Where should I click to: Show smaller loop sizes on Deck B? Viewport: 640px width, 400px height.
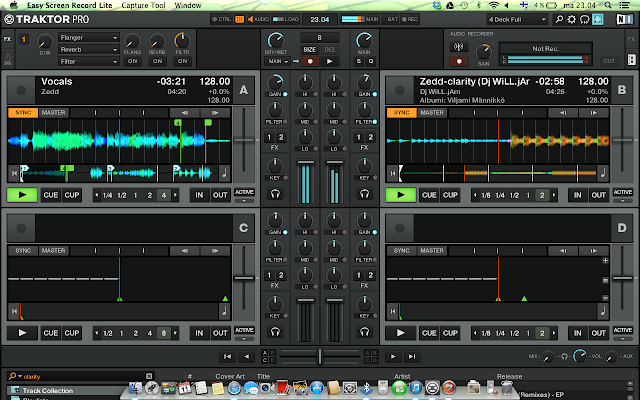[475, 195]
